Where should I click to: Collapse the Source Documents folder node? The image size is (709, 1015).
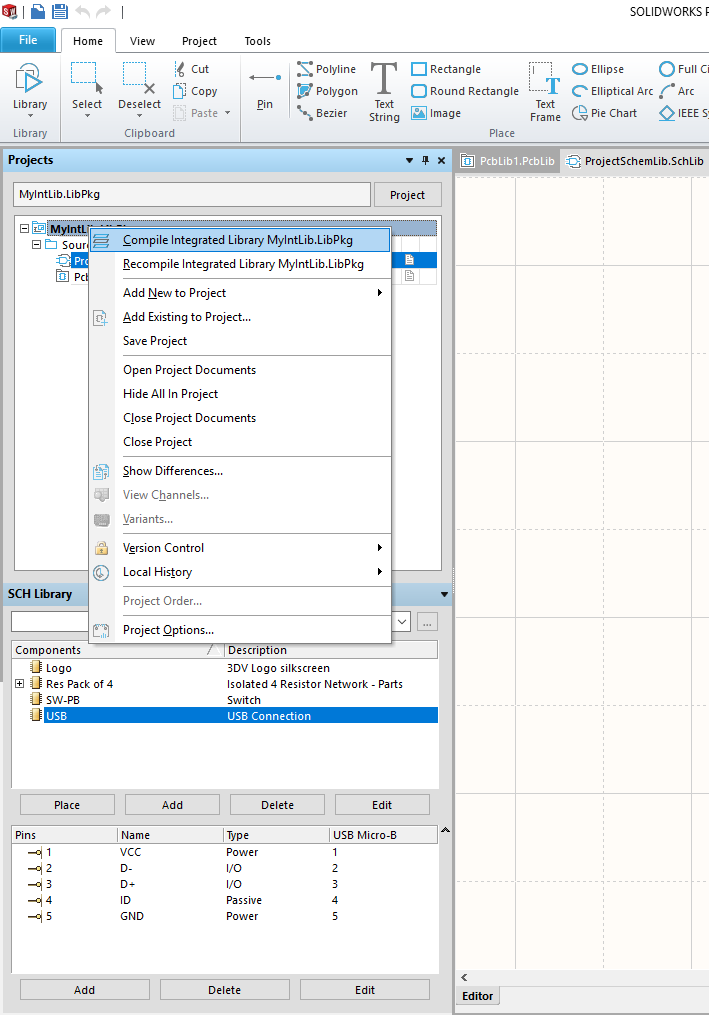coord(36,245)
